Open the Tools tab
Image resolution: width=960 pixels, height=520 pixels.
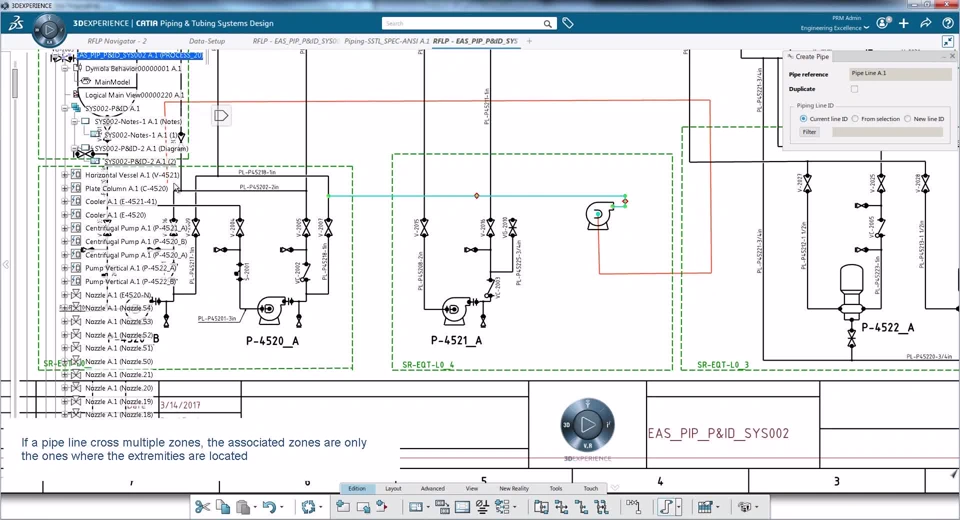[x=556, y=488]
